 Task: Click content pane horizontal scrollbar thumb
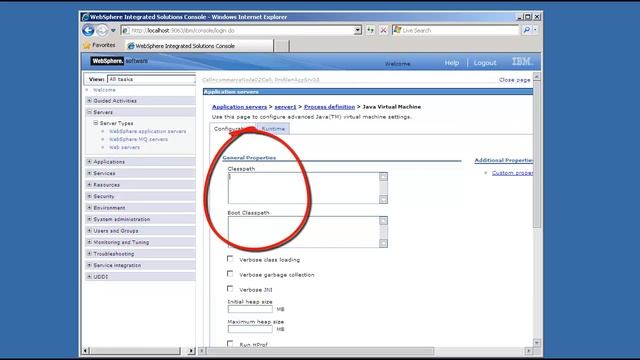point(321,351)
